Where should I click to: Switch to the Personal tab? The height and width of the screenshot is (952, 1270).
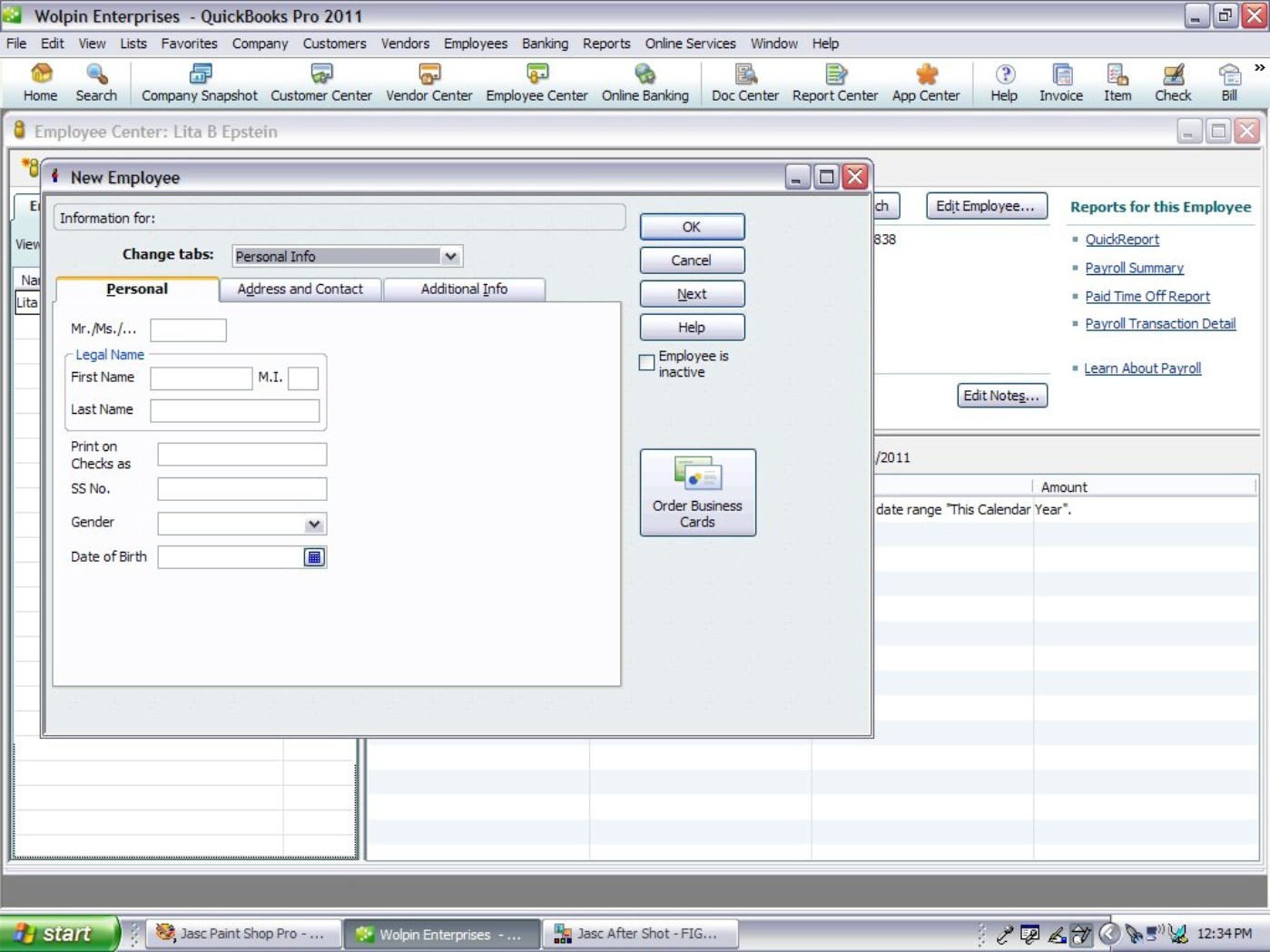tap(137, 289)
